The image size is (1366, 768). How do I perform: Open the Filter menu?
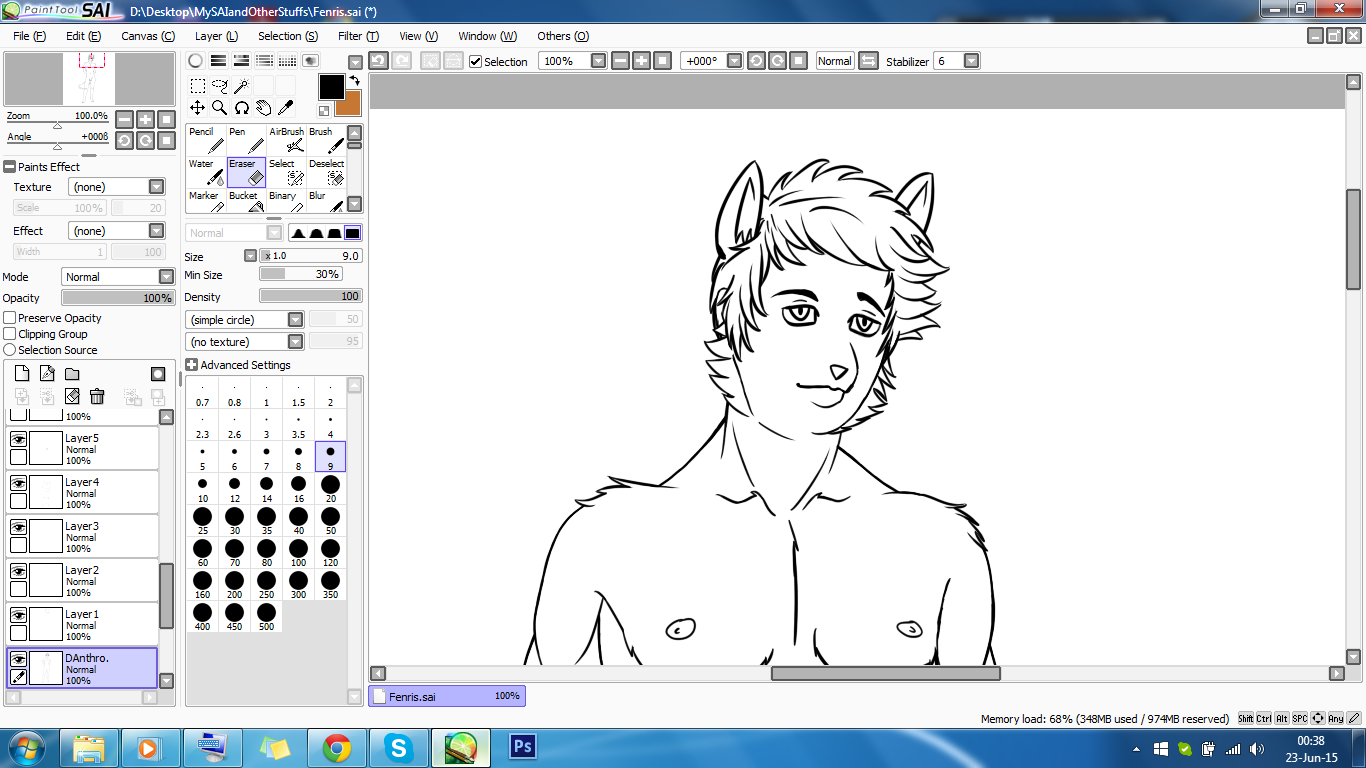[x=358, y=36]
